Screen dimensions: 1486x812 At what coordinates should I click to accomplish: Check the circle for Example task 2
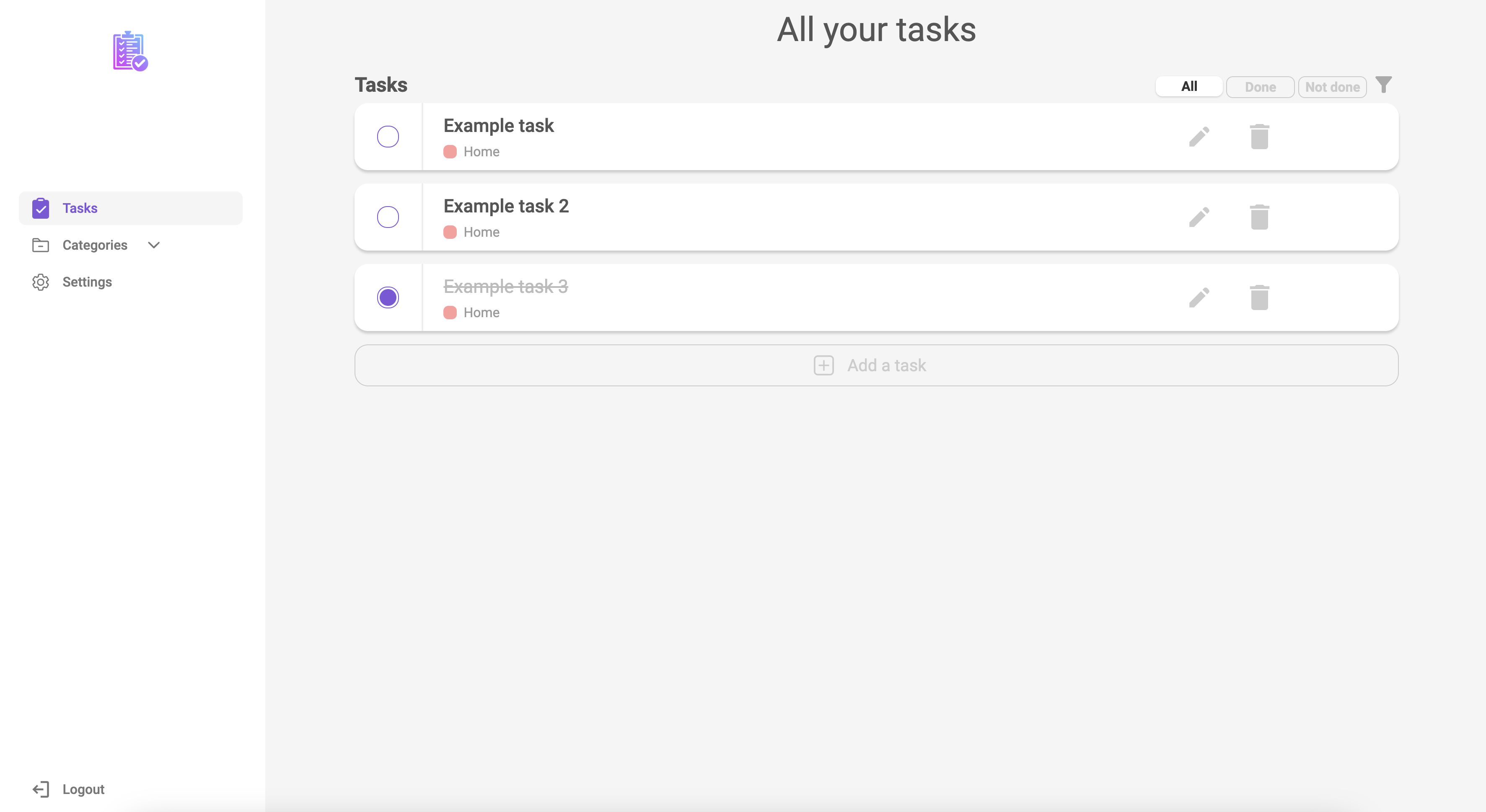(388, 217)
